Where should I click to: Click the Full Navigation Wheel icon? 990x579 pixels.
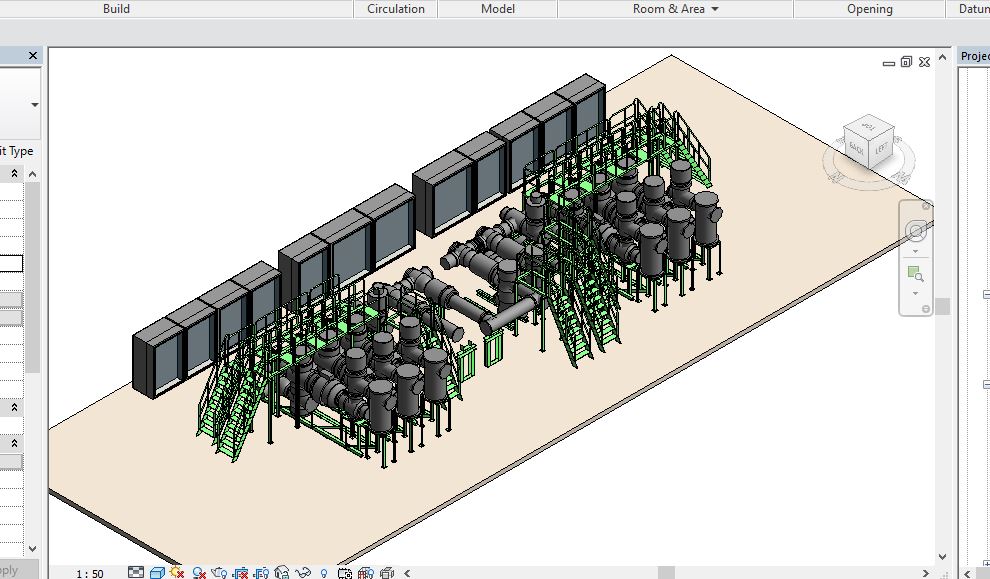[x=915, y=232]
